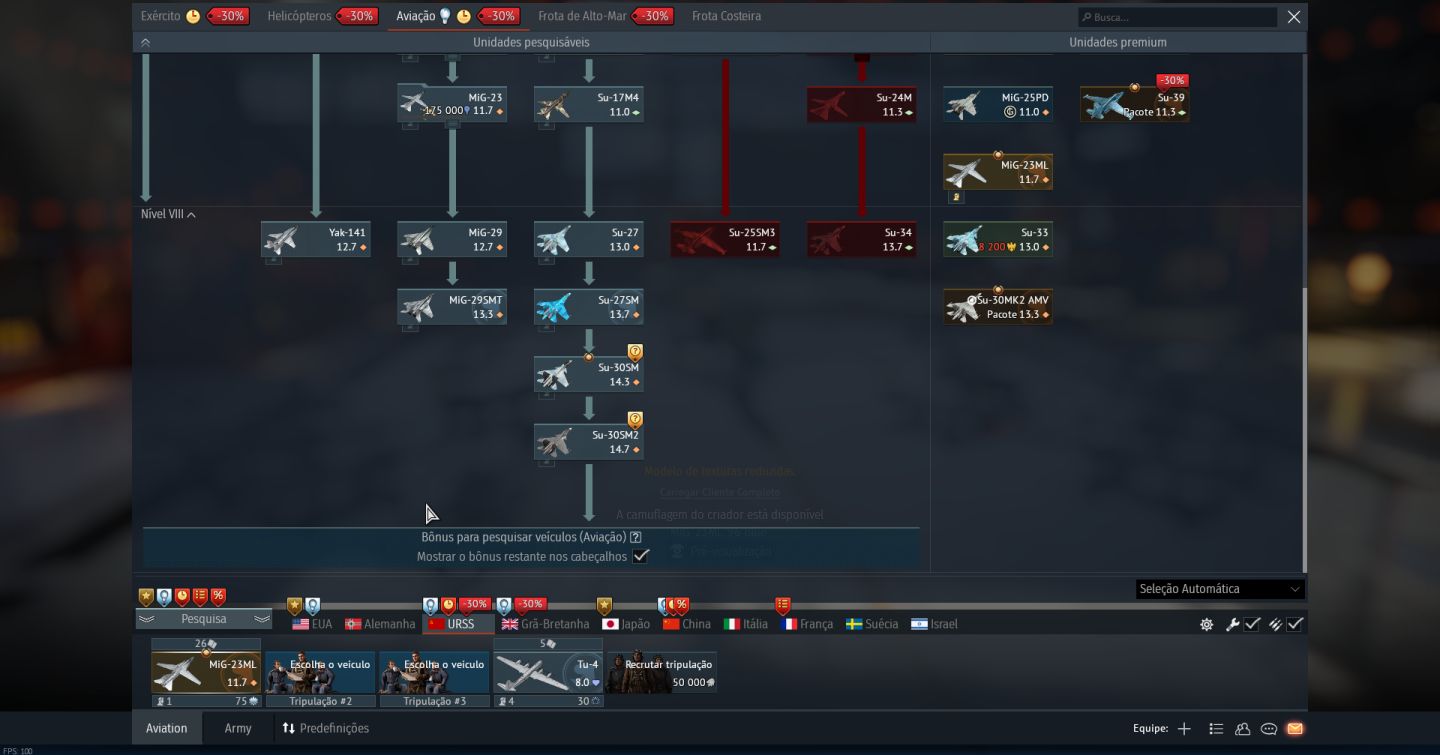Select the Yak-141 aircraft
The image size is (1440, 755).
click(x=316, y=239)
